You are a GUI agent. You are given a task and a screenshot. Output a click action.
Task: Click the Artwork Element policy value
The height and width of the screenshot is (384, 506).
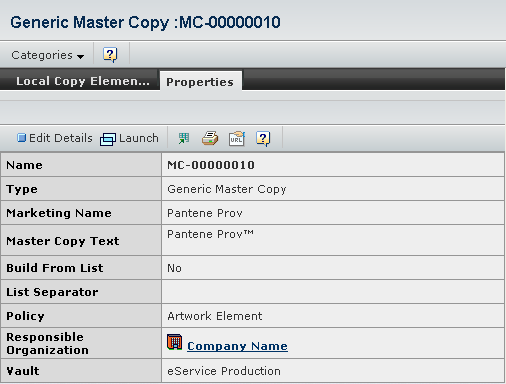(x=215, y=316)
